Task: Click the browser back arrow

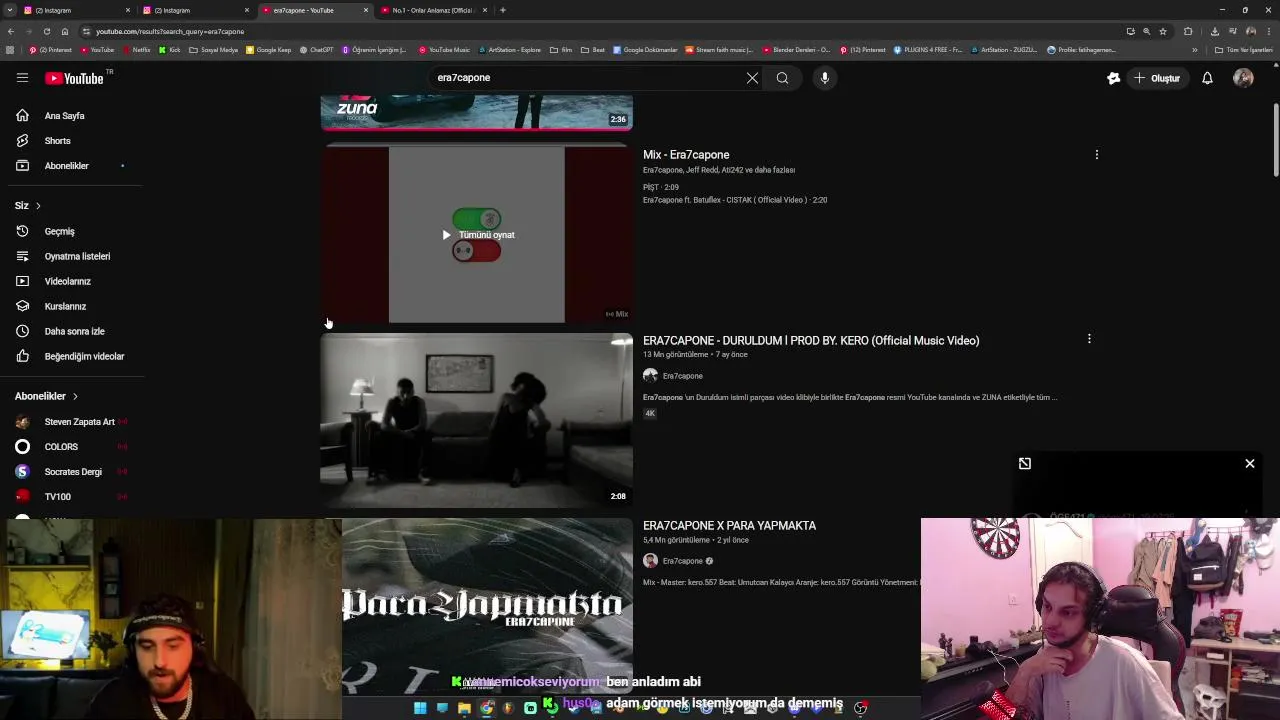Action: [11, 31]
